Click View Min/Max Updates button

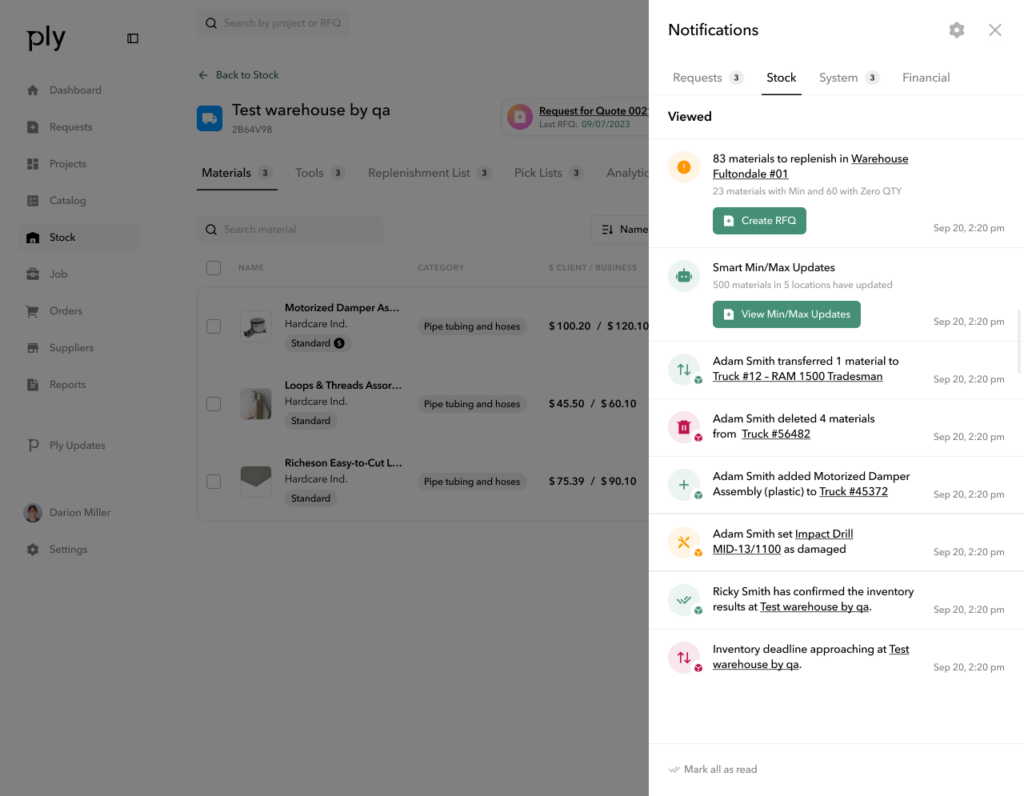click(x=786, y=314)
